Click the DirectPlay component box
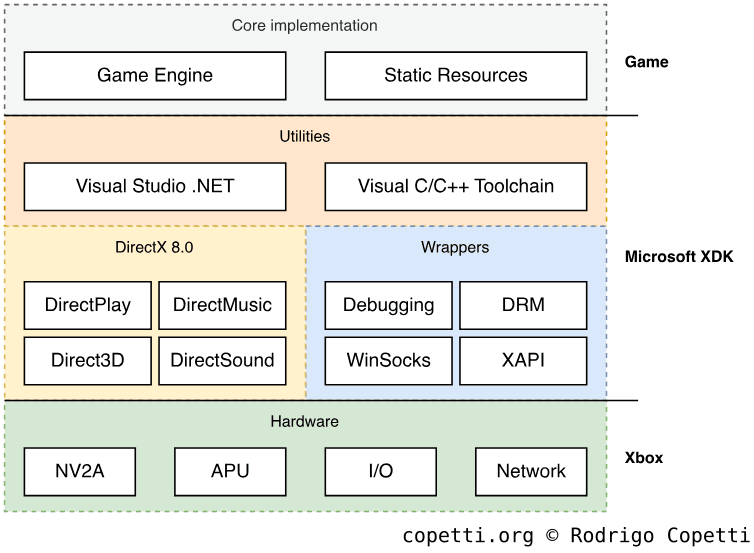 pyautogui.click(x=88, y=305)
